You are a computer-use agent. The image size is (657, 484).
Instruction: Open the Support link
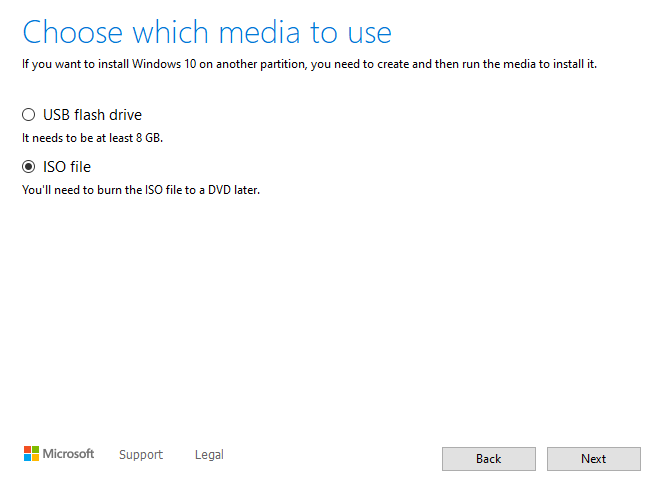(x=140, y=455)
